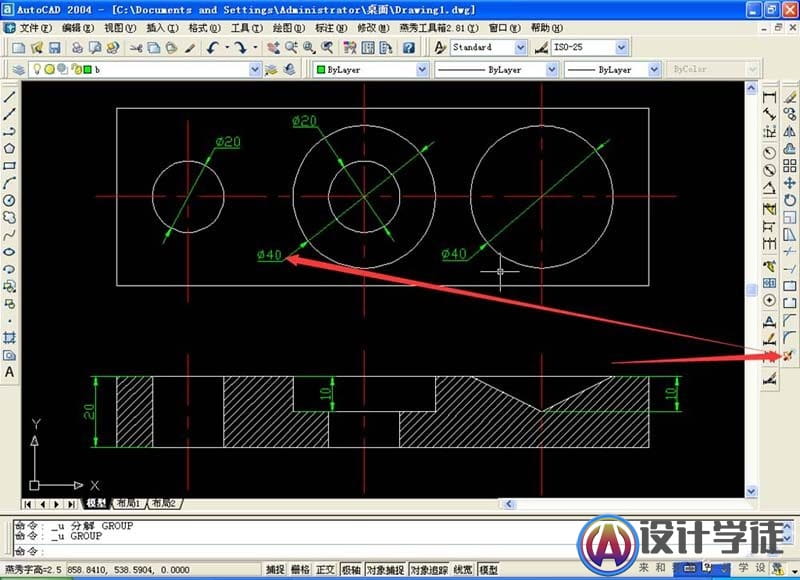Screen dimensions: 800x580
Task: Select the Aligned dimension tool
Action: tap(769, 114)
